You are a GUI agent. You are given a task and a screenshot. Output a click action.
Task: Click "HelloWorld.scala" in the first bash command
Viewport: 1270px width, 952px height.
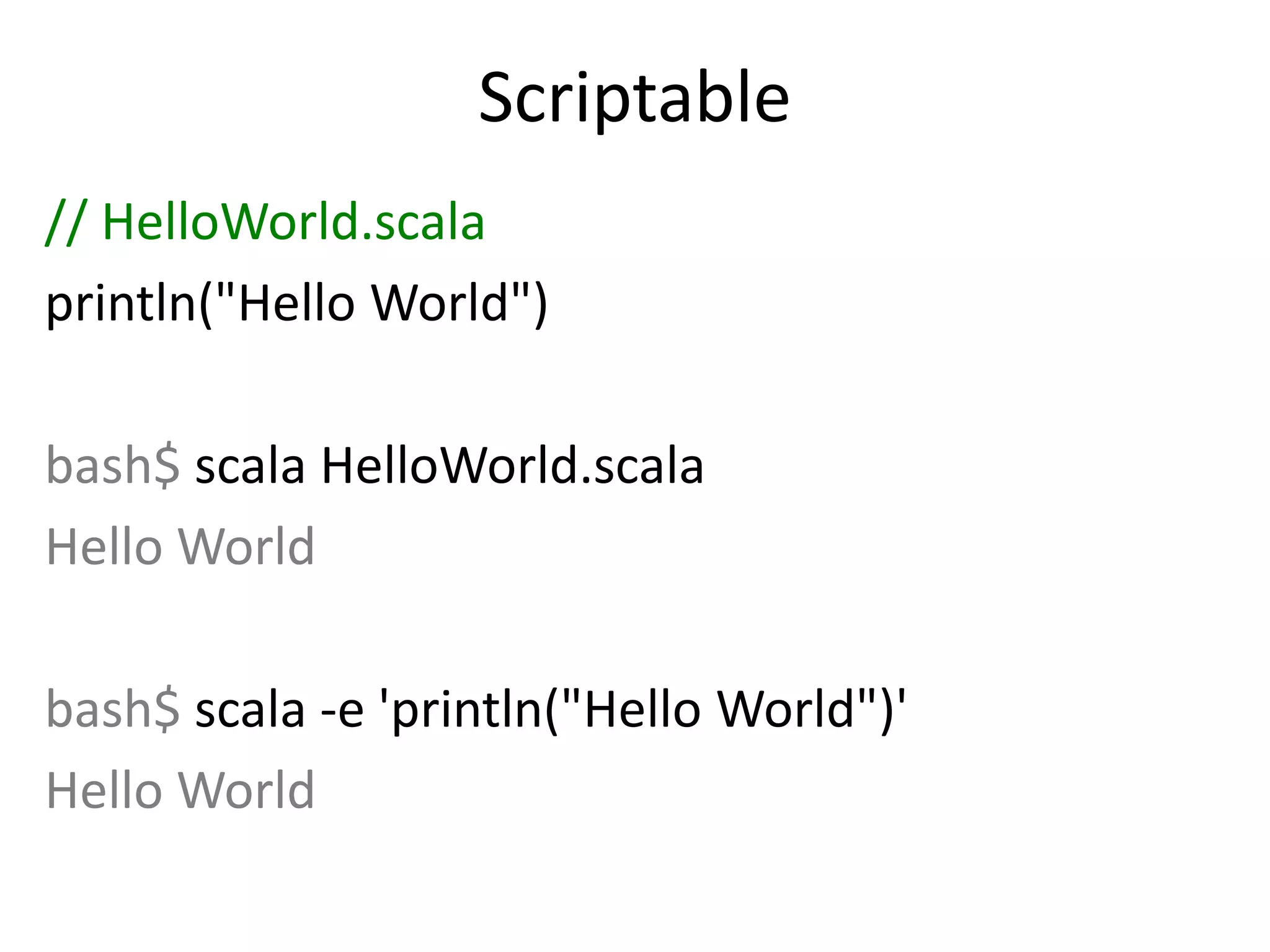click(512, 466)
